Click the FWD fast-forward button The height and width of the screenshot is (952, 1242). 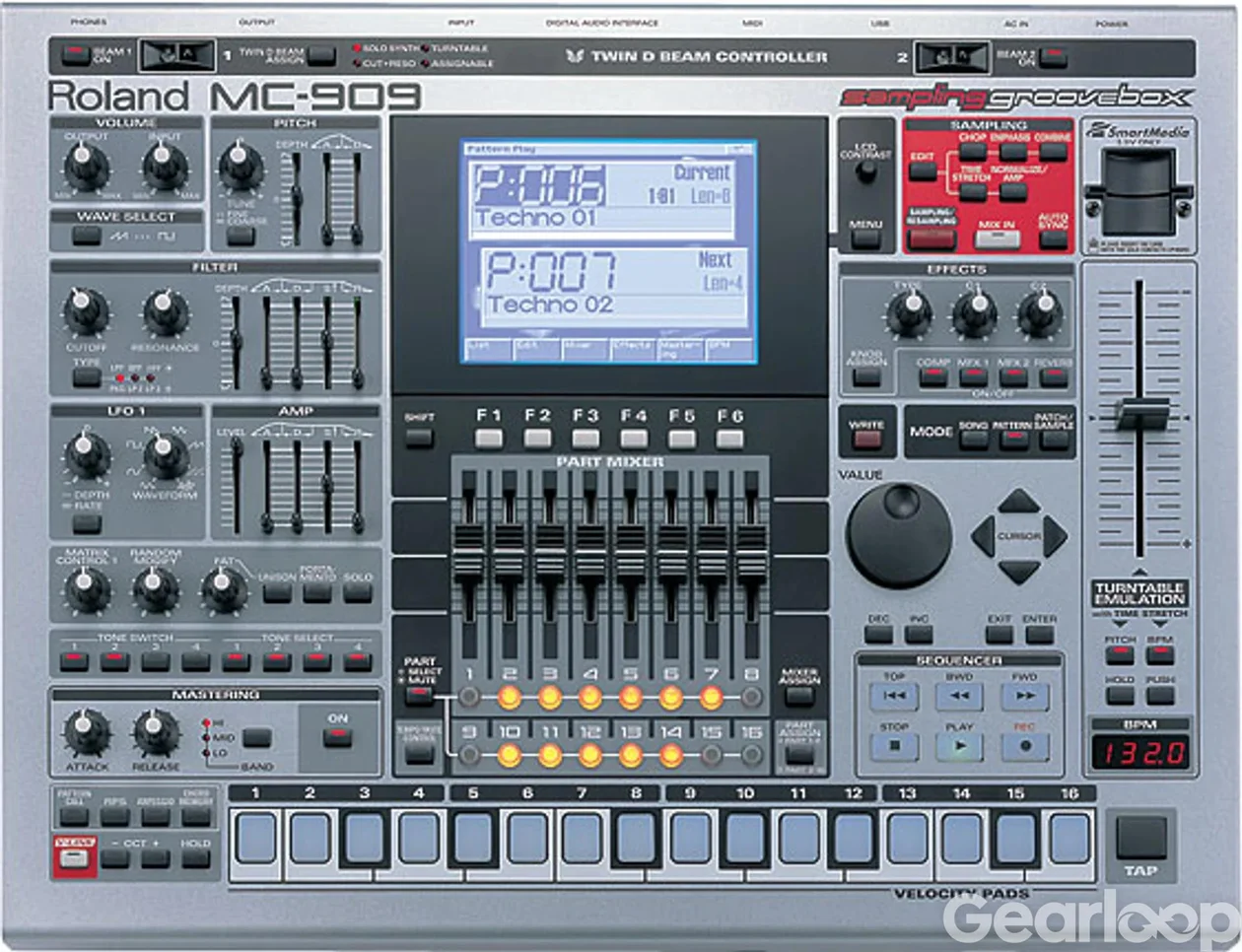click(x=1025, y=696)
